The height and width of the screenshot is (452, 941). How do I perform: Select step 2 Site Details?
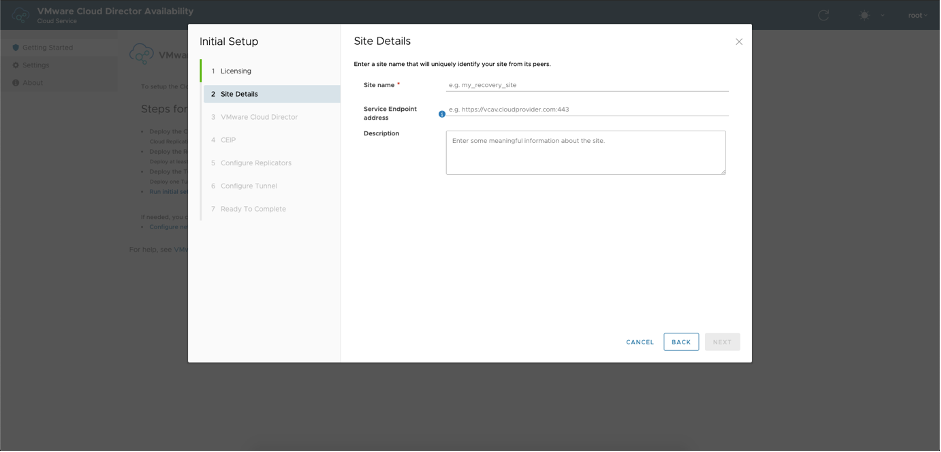pos(239,94)
